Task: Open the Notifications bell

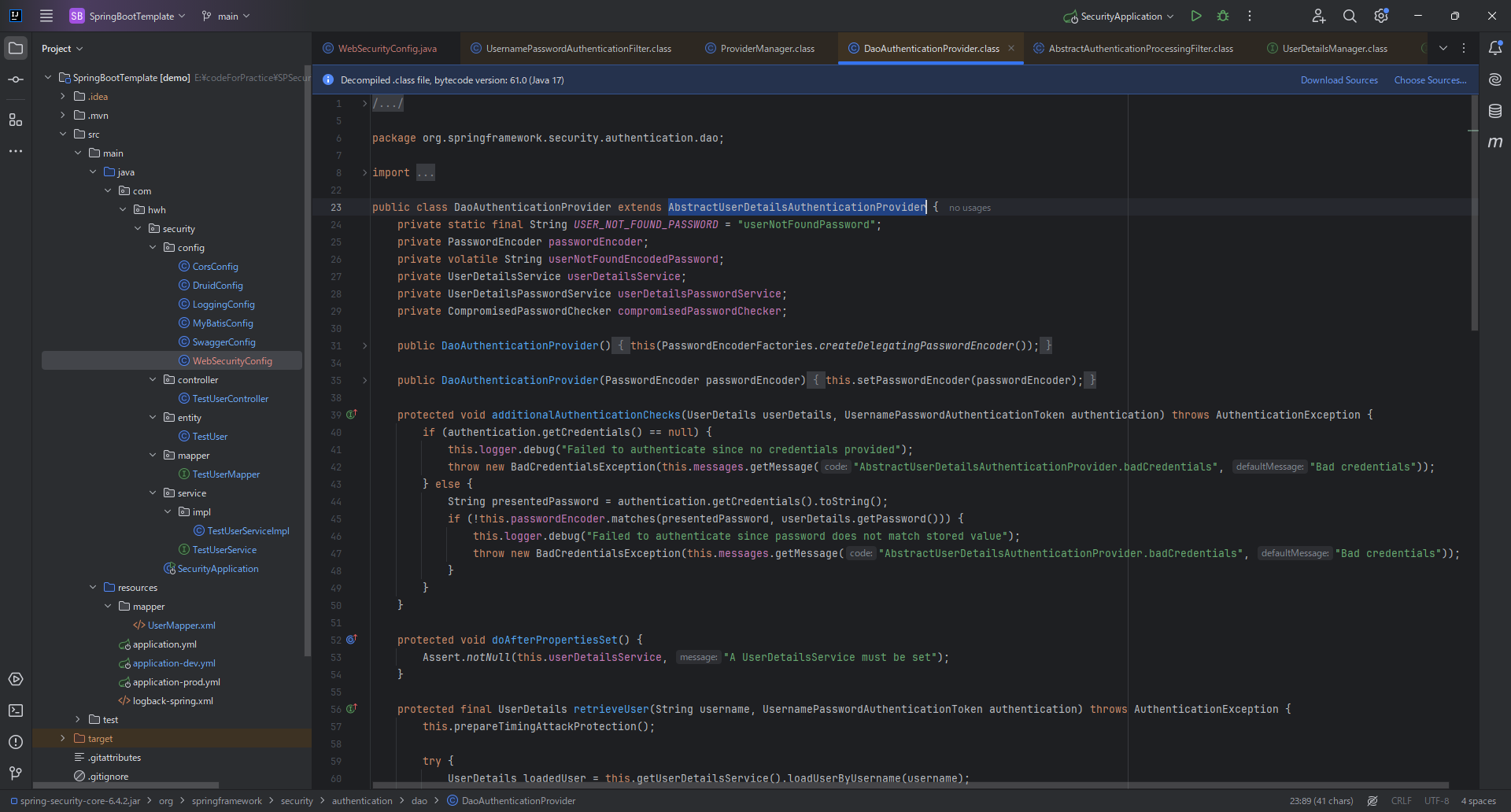Action: 1495,48
